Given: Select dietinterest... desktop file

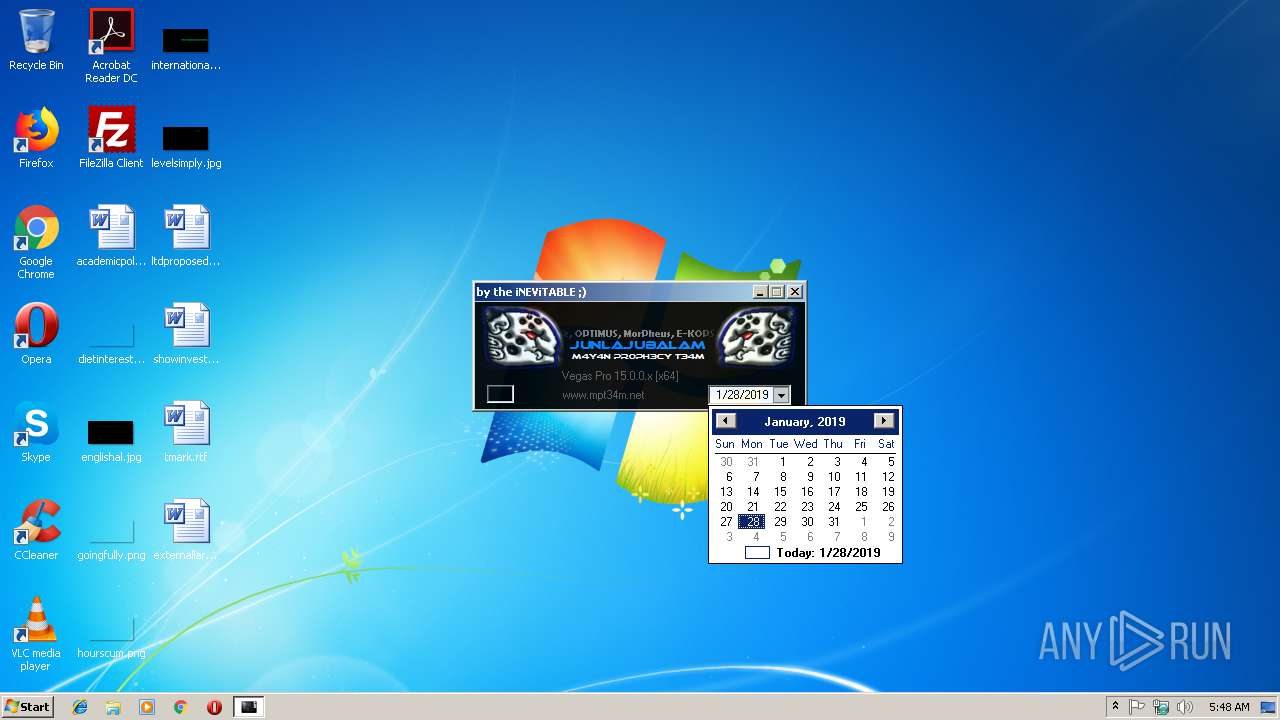Looking at the screenshot, I should 111,341.
